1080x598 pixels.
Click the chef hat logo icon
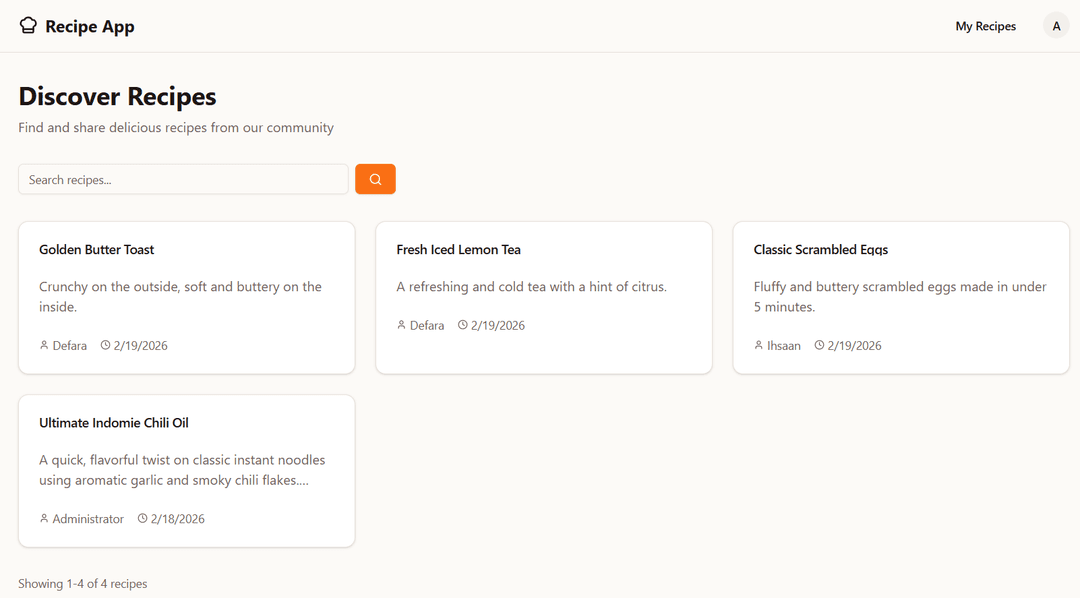click(28, 25)
